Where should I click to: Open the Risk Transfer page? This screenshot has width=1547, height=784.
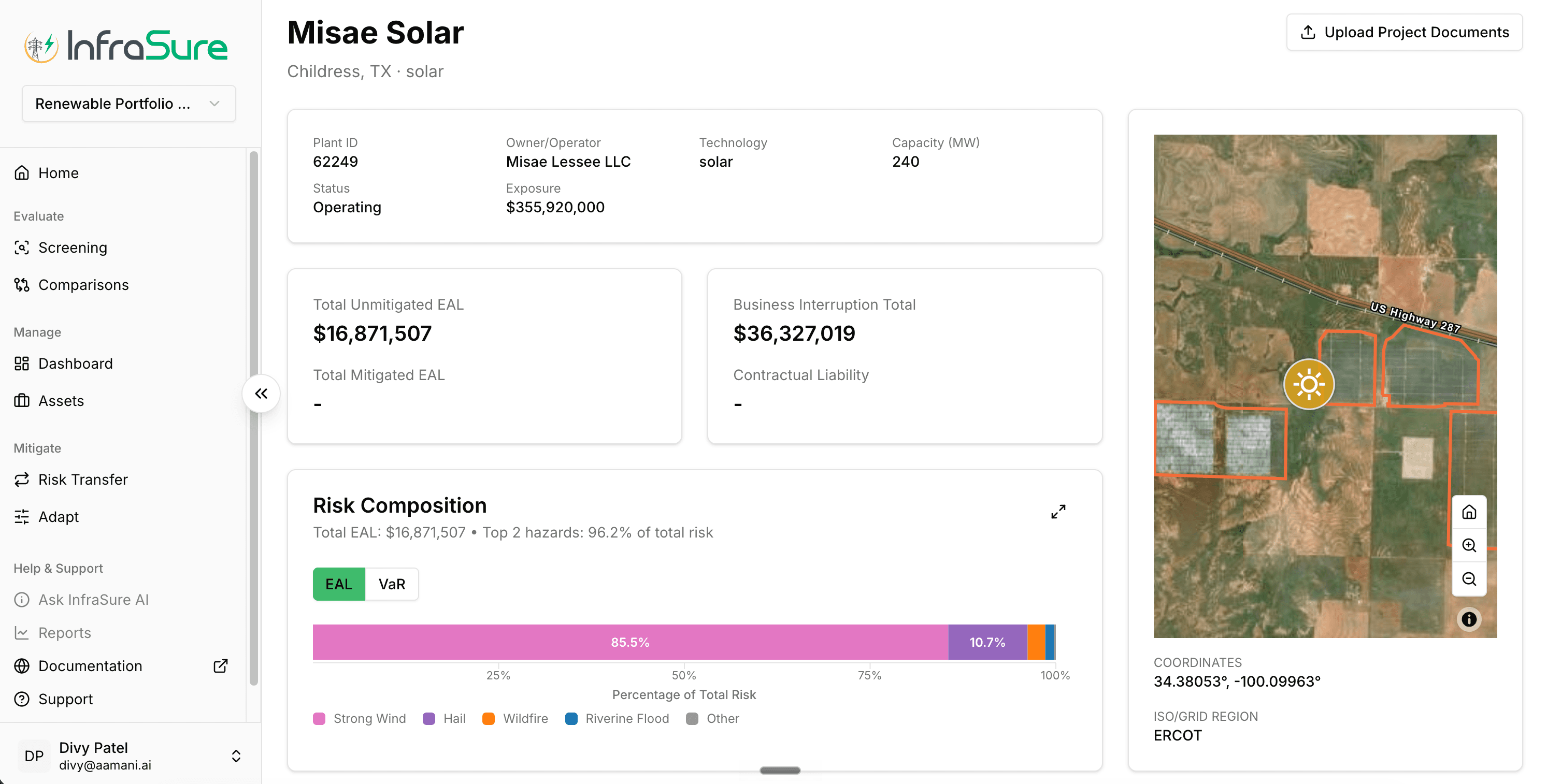(x=83, y=479)
